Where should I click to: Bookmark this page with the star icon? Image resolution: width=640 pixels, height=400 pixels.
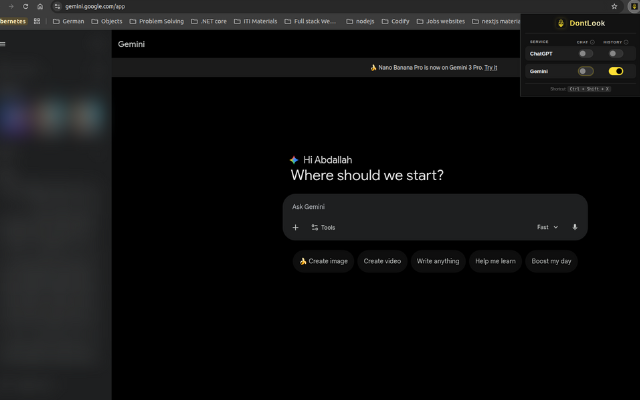[614, 6]
